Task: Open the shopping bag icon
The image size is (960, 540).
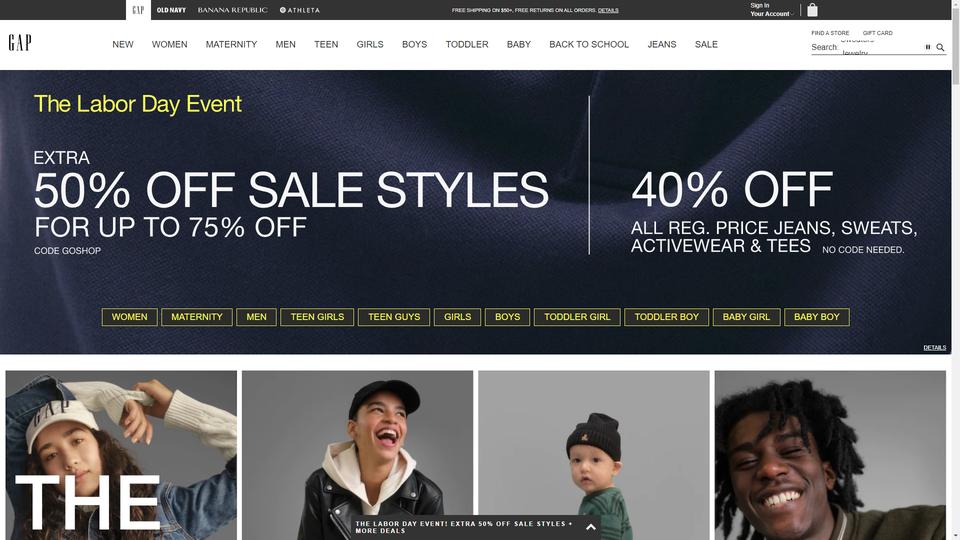Action: (x=812, y=10)
